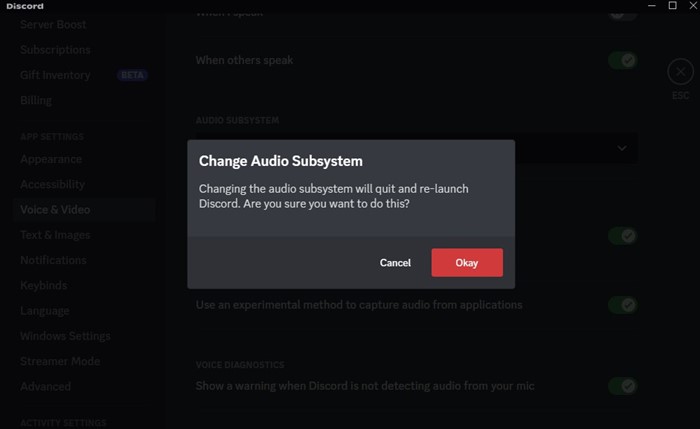
Task: Open Advanced settings
Action: (46, 387)
